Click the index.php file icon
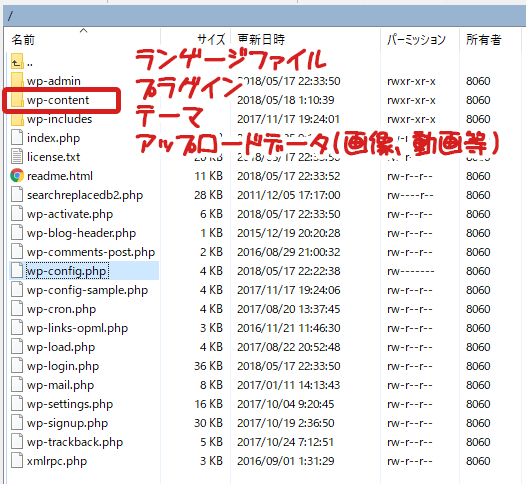The width and height of the screenshot is (526, 484). pyautogui.click(x=17, y=138)
